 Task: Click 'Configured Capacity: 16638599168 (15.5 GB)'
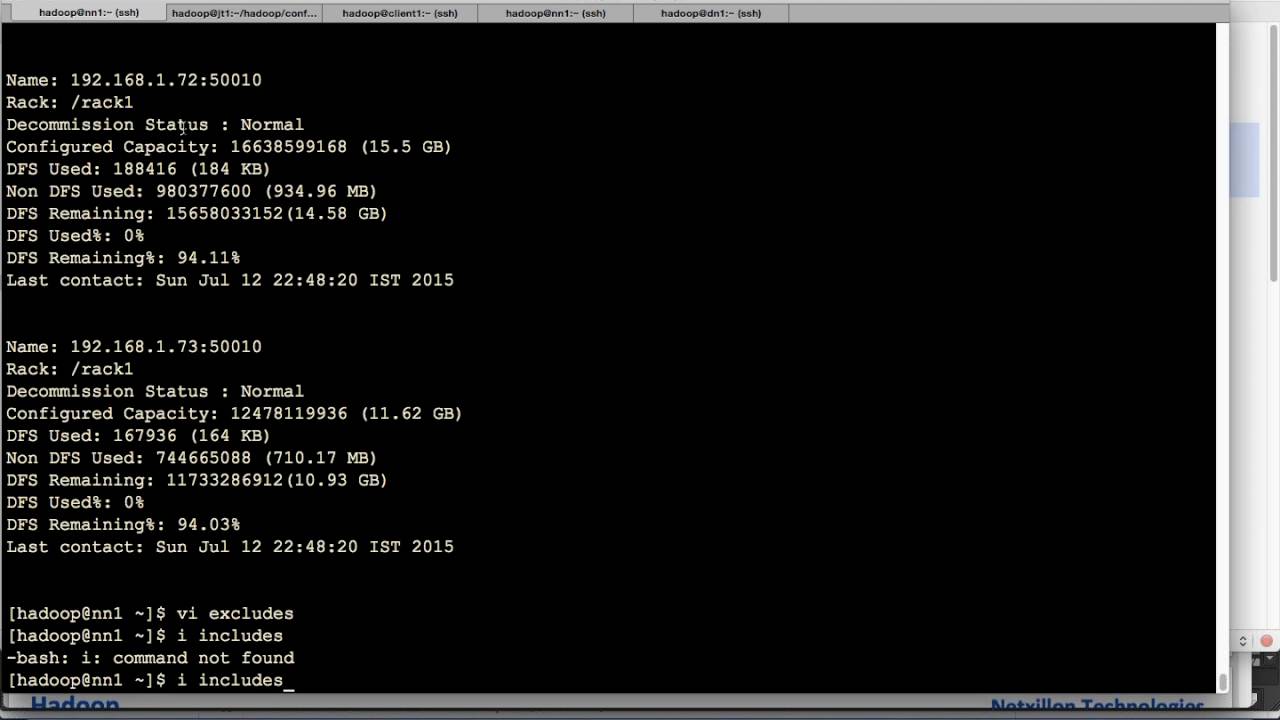(x=229, y=147)
